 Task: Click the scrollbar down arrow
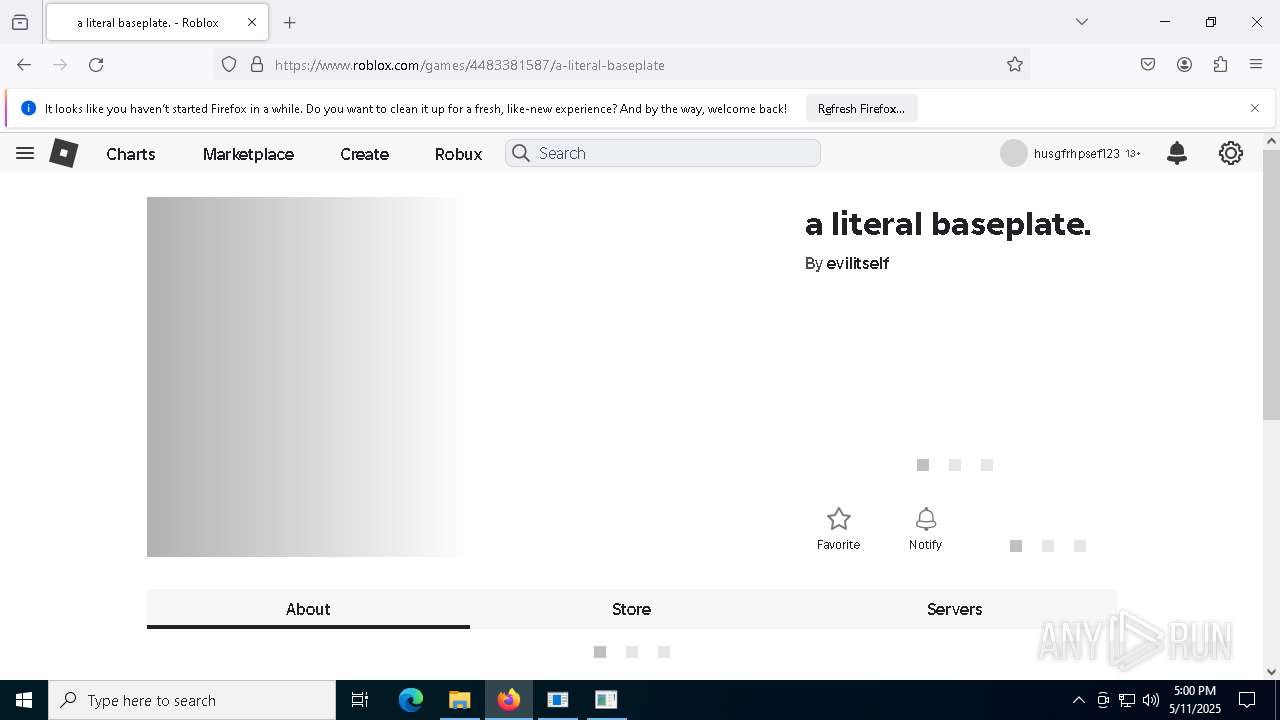[x=1271, y=672]
